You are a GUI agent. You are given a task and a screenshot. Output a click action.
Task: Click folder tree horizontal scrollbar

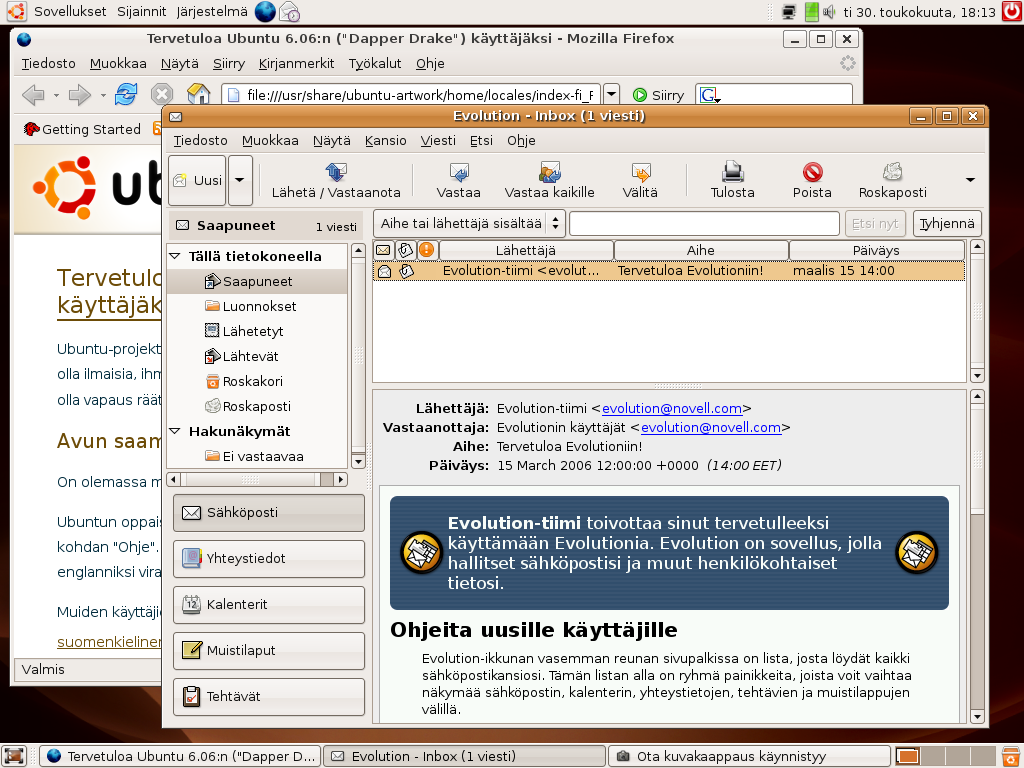point(257,479)
